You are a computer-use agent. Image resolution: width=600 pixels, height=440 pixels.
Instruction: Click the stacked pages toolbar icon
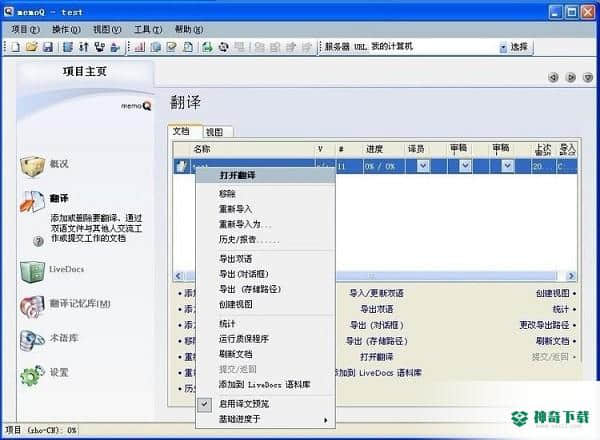click(156, 47)
